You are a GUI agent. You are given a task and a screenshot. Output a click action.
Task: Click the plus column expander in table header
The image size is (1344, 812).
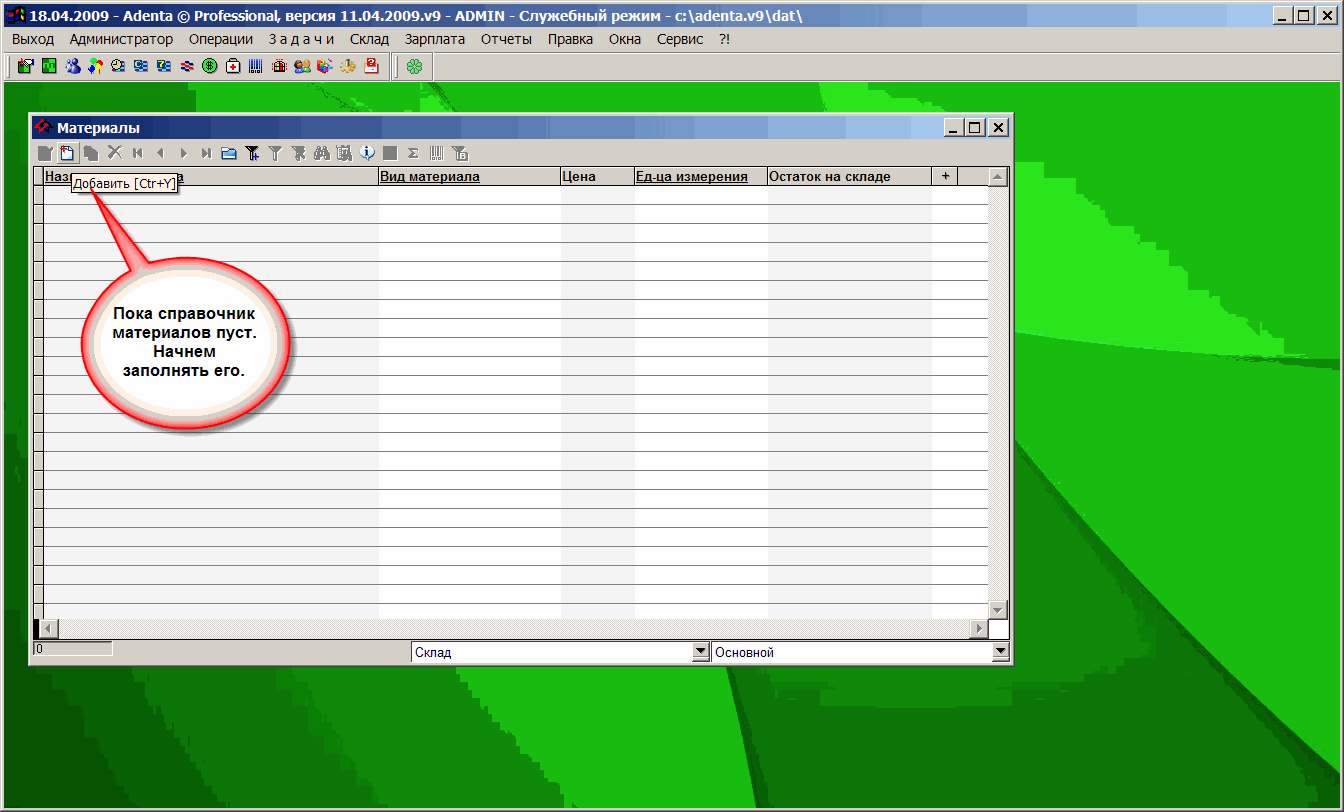click(x=945, y=176)
